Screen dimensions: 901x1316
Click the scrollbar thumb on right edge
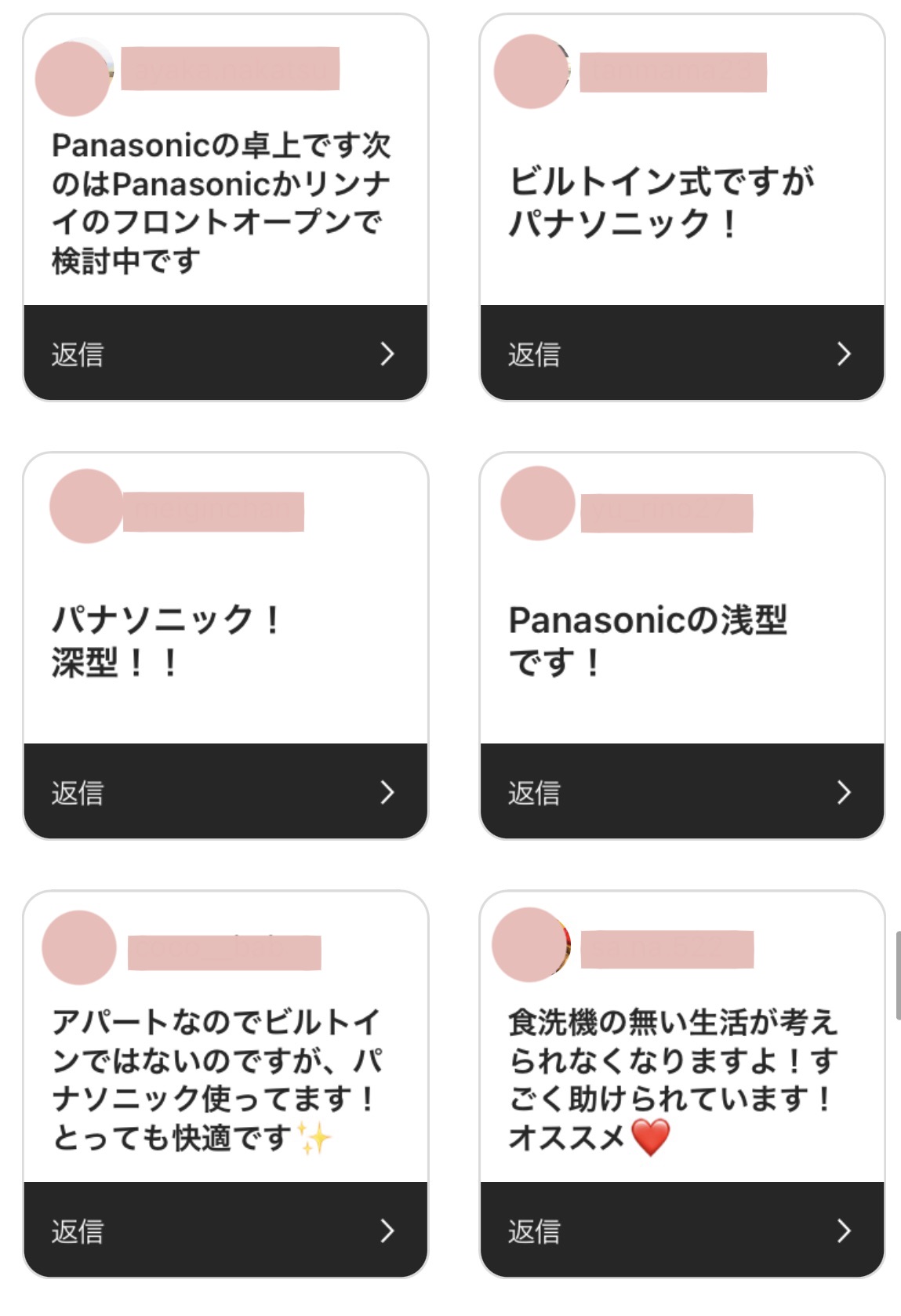tap(898, 975)
